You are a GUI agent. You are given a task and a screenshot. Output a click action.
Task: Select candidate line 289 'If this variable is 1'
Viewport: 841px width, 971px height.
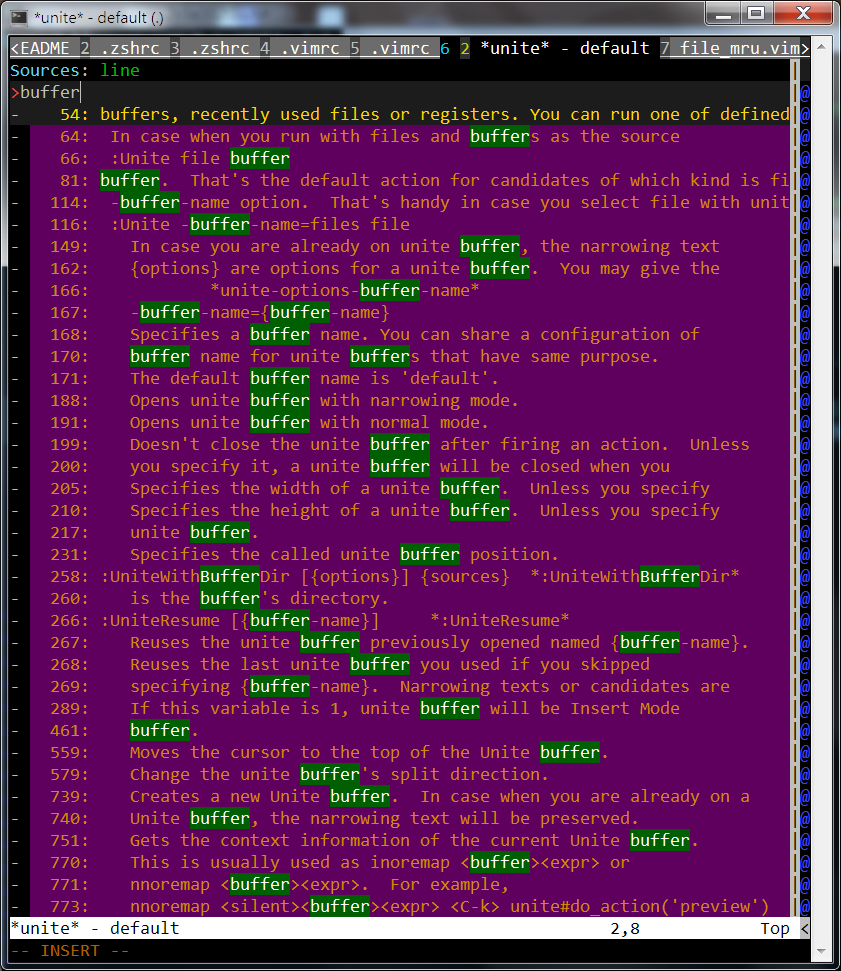coord(400,708)
